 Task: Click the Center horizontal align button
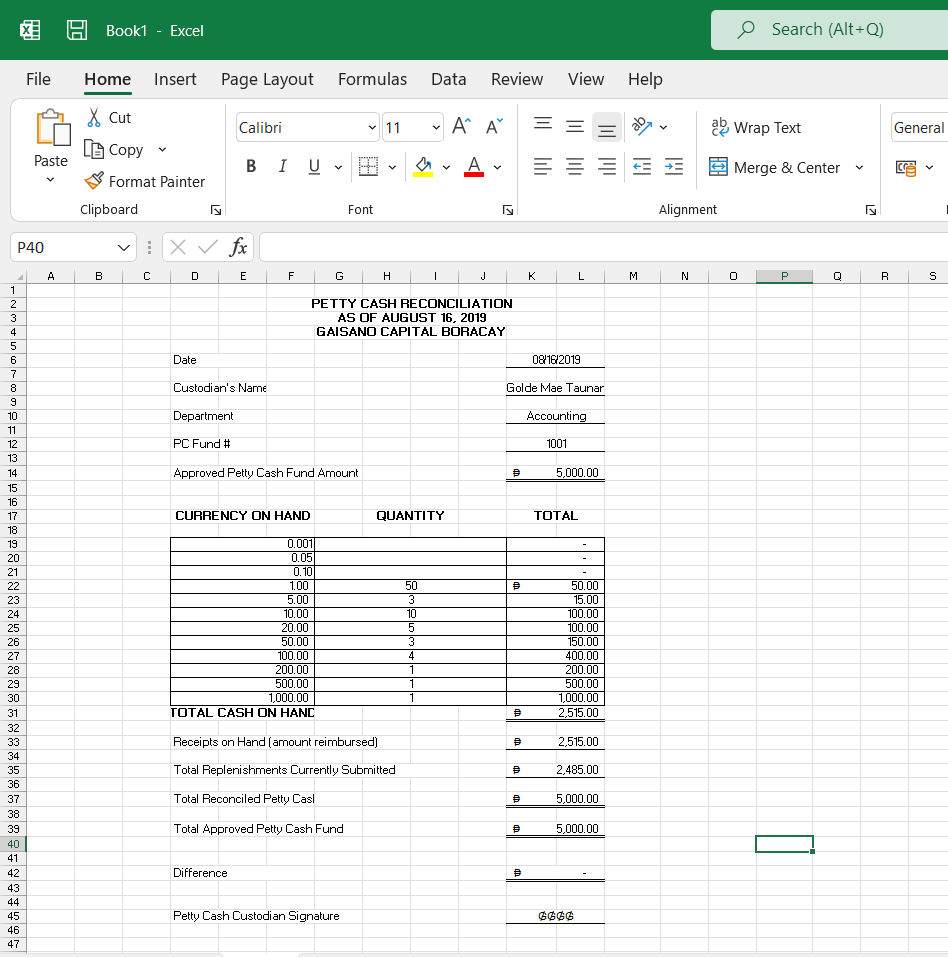(x=574, y=168)
